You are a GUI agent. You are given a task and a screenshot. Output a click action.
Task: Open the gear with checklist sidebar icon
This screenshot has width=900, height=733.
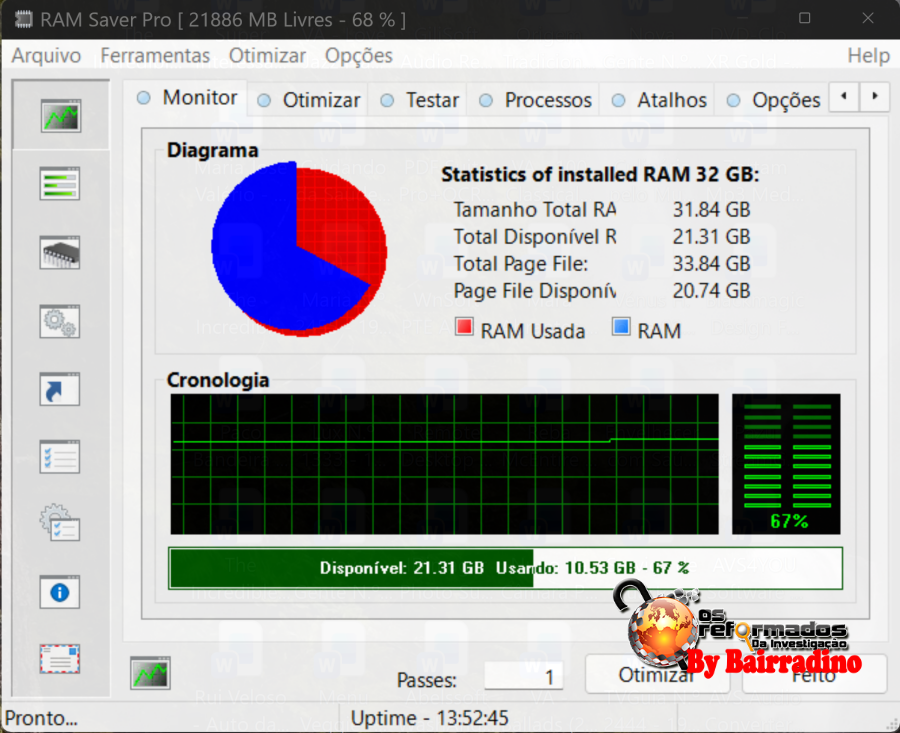[x=60, y=523]
